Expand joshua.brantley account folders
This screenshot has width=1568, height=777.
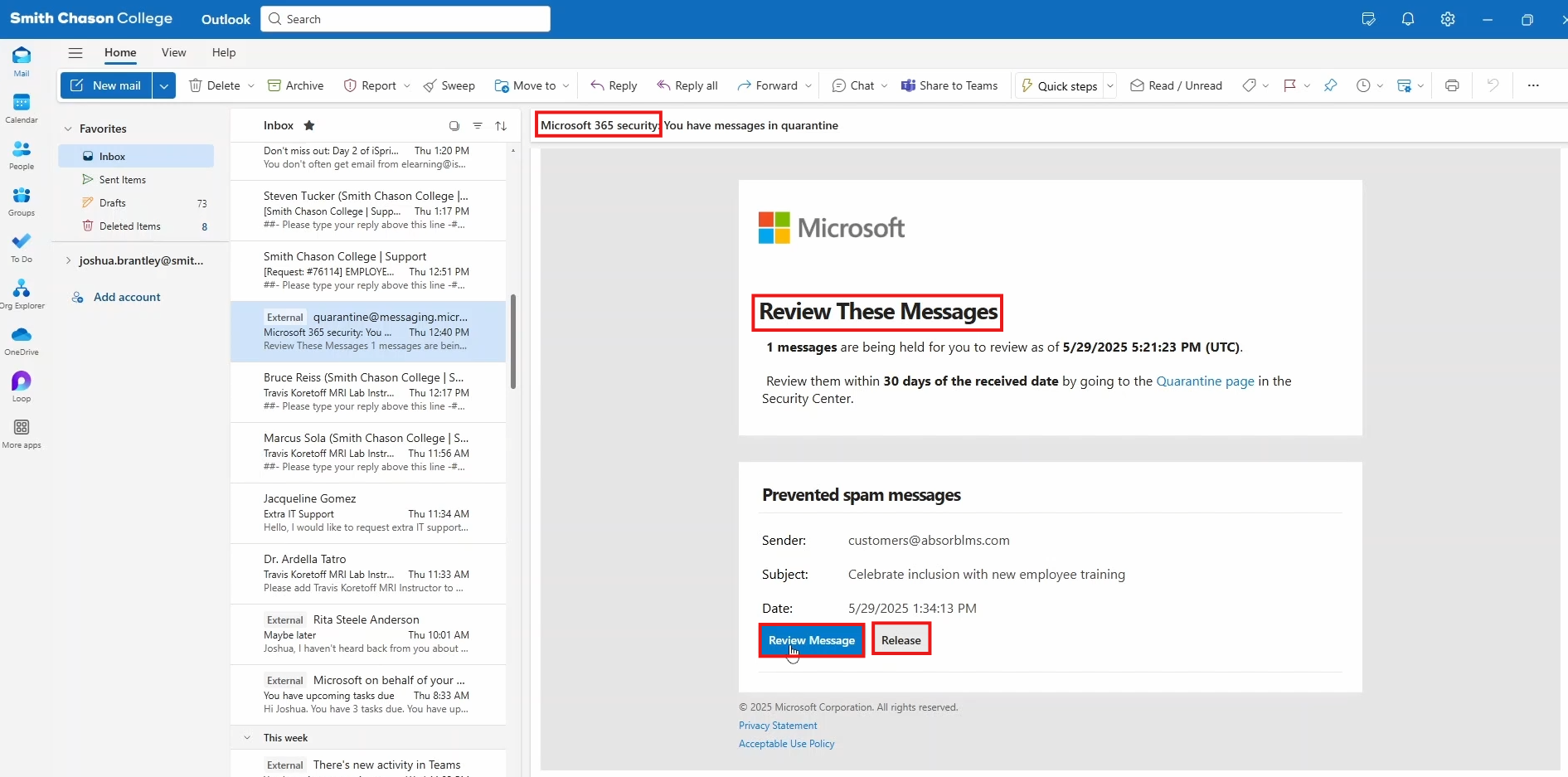[68, 260]
